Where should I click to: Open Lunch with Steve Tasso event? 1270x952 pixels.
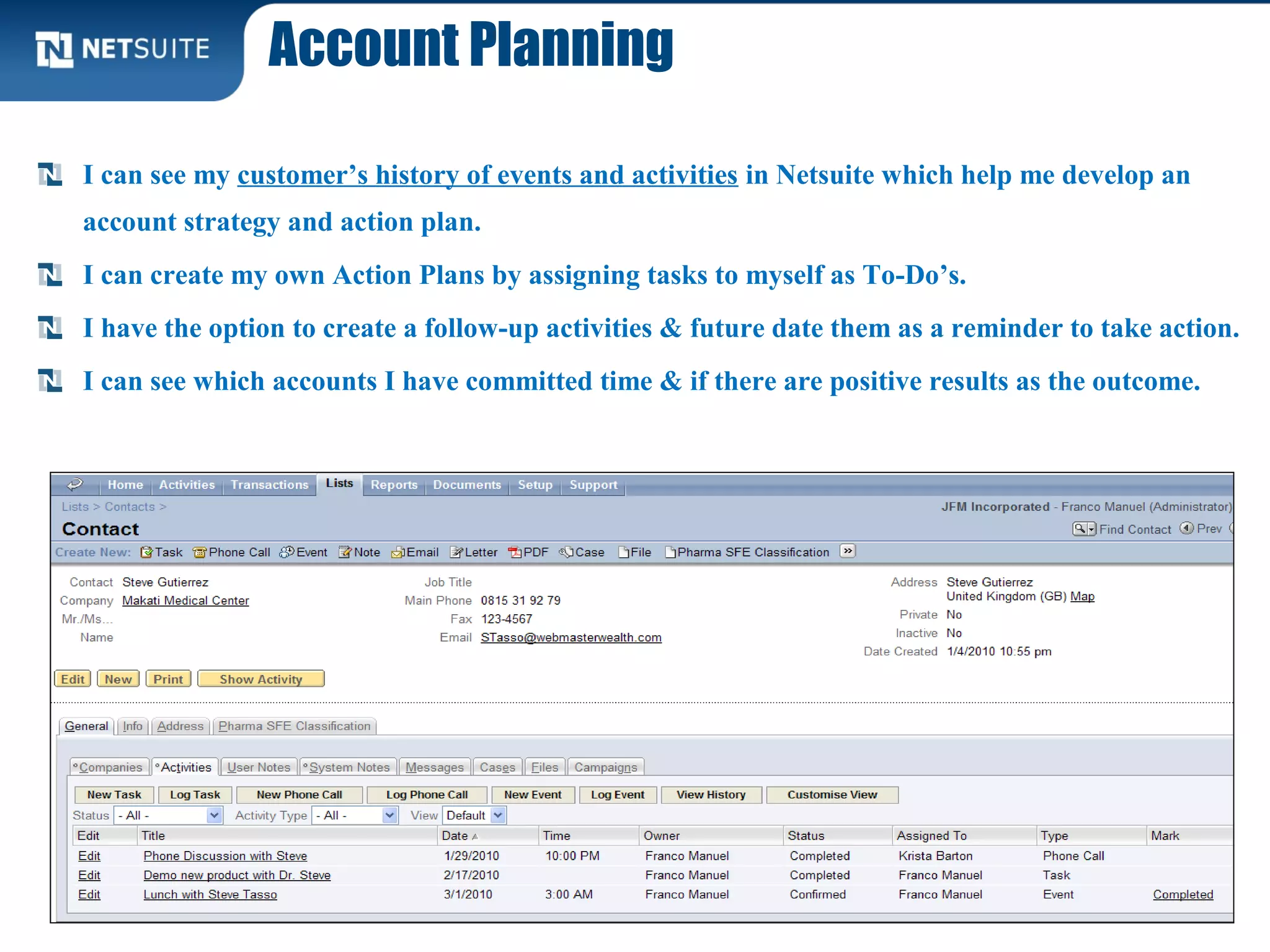click(210, 894)
